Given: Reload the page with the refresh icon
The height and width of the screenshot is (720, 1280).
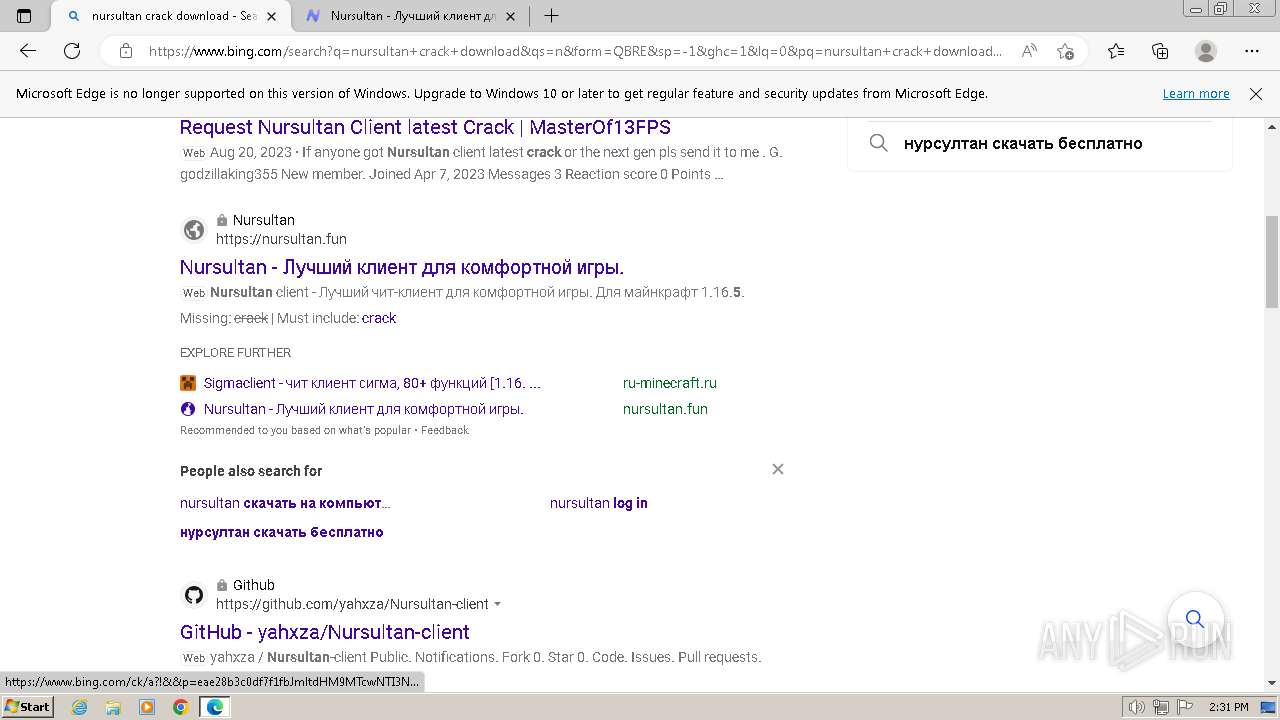Looking at the screenshot, I should tap(72, 51).
